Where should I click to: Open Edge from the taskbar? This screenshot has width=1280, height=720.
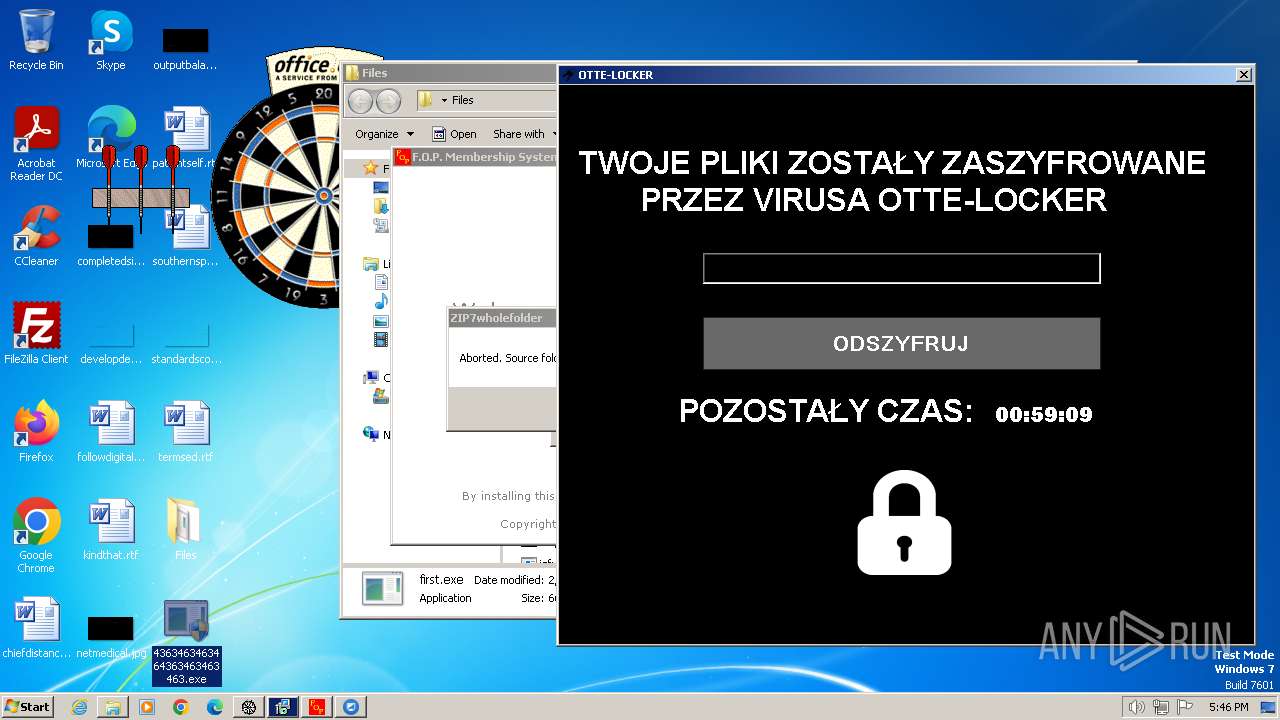(215, 707)
